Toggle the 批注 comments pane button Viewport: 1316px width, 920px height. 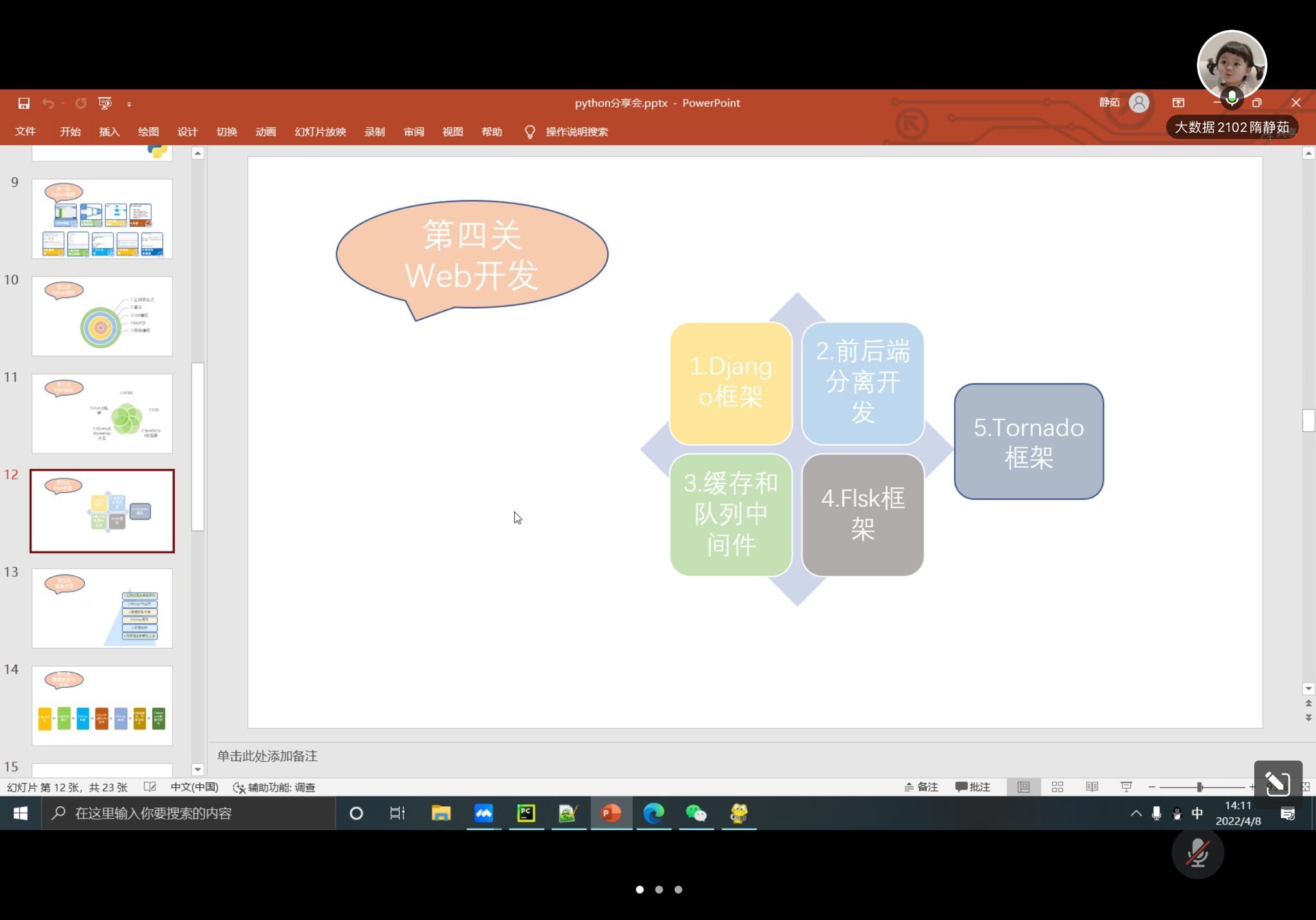click(973, 787)
